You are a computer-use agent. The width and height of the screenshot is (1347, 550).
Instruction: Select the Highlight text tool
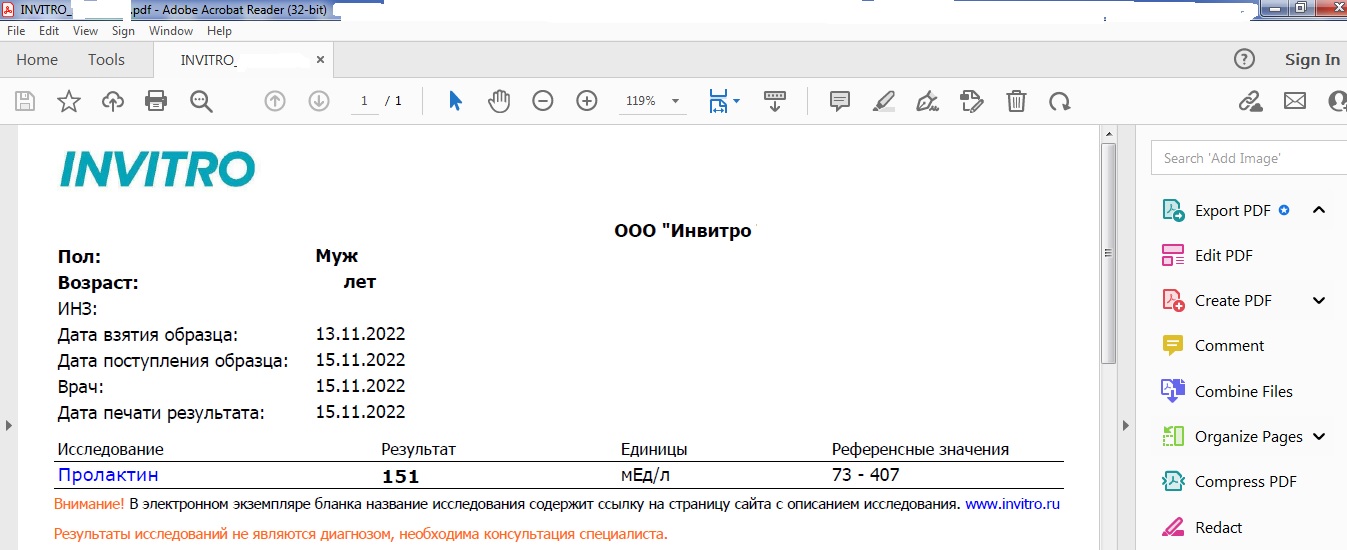point(883,101)
